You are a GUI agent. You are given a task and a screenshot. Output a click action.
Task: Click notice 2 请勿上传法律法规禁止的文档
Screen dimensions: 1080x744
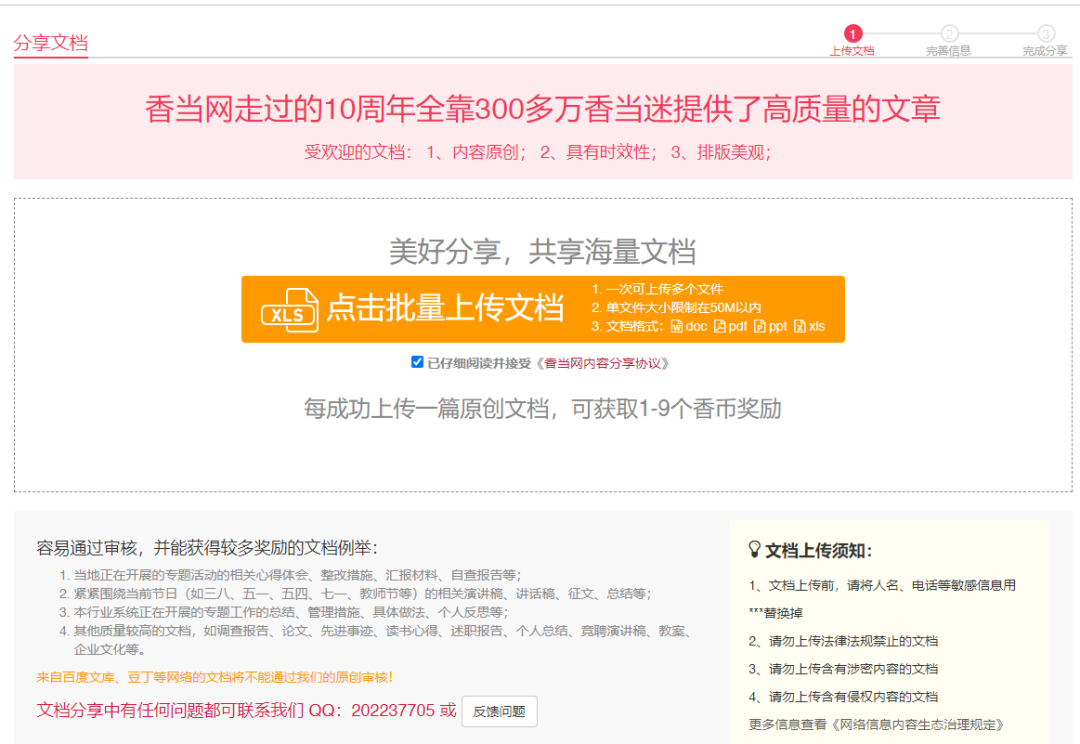844,641
